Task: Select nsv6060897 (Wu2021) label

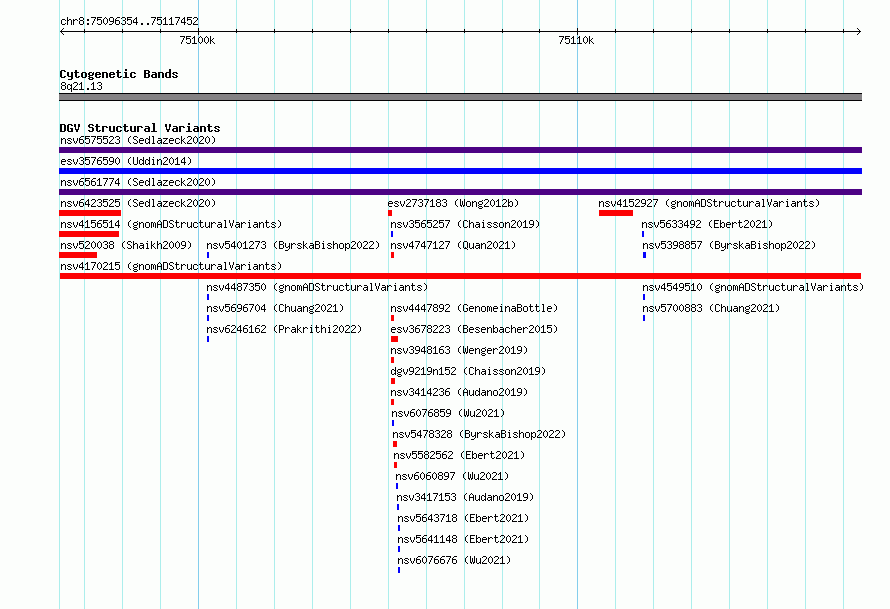Action: [452, 476]
